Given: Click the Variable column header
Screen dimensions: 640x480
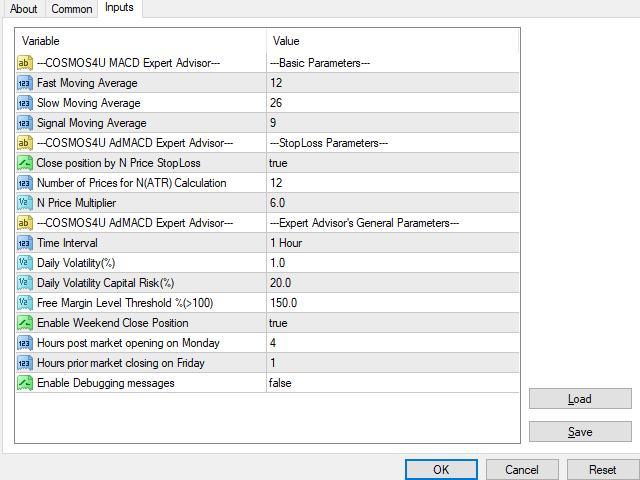Looking at the screenshot, I should click(x=141, y=41).
